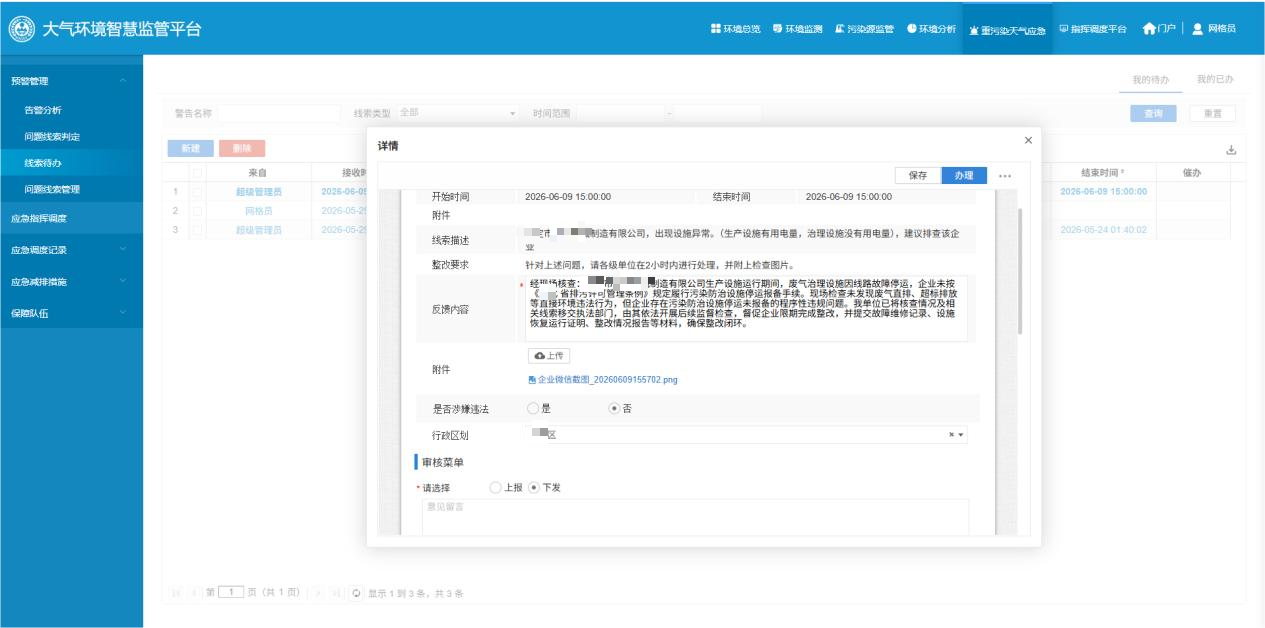Select 线索待办 in the sidebar
1265x628 pixels.
click(72, 162)
